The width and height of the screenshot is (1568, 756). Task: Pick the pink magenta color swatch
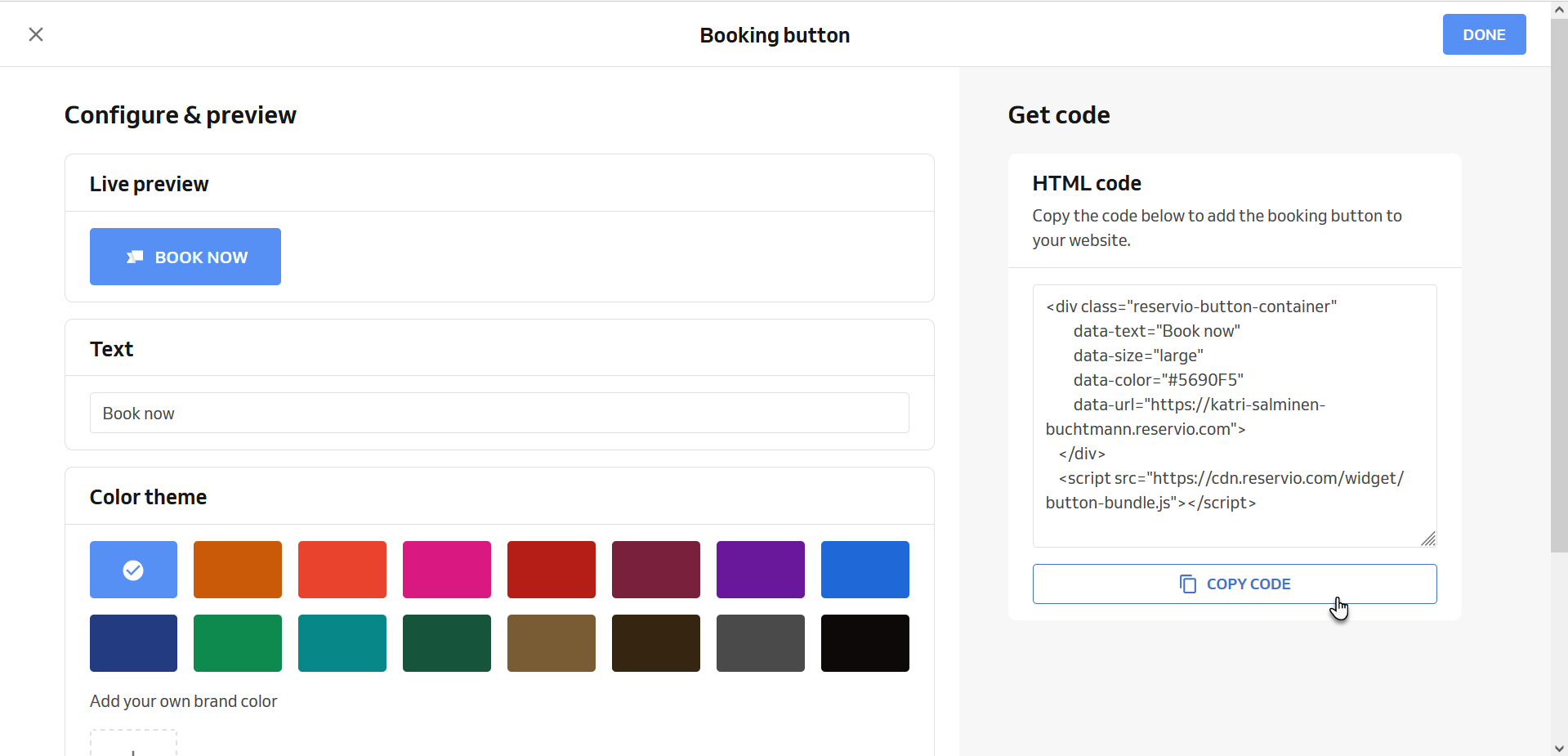447,570
